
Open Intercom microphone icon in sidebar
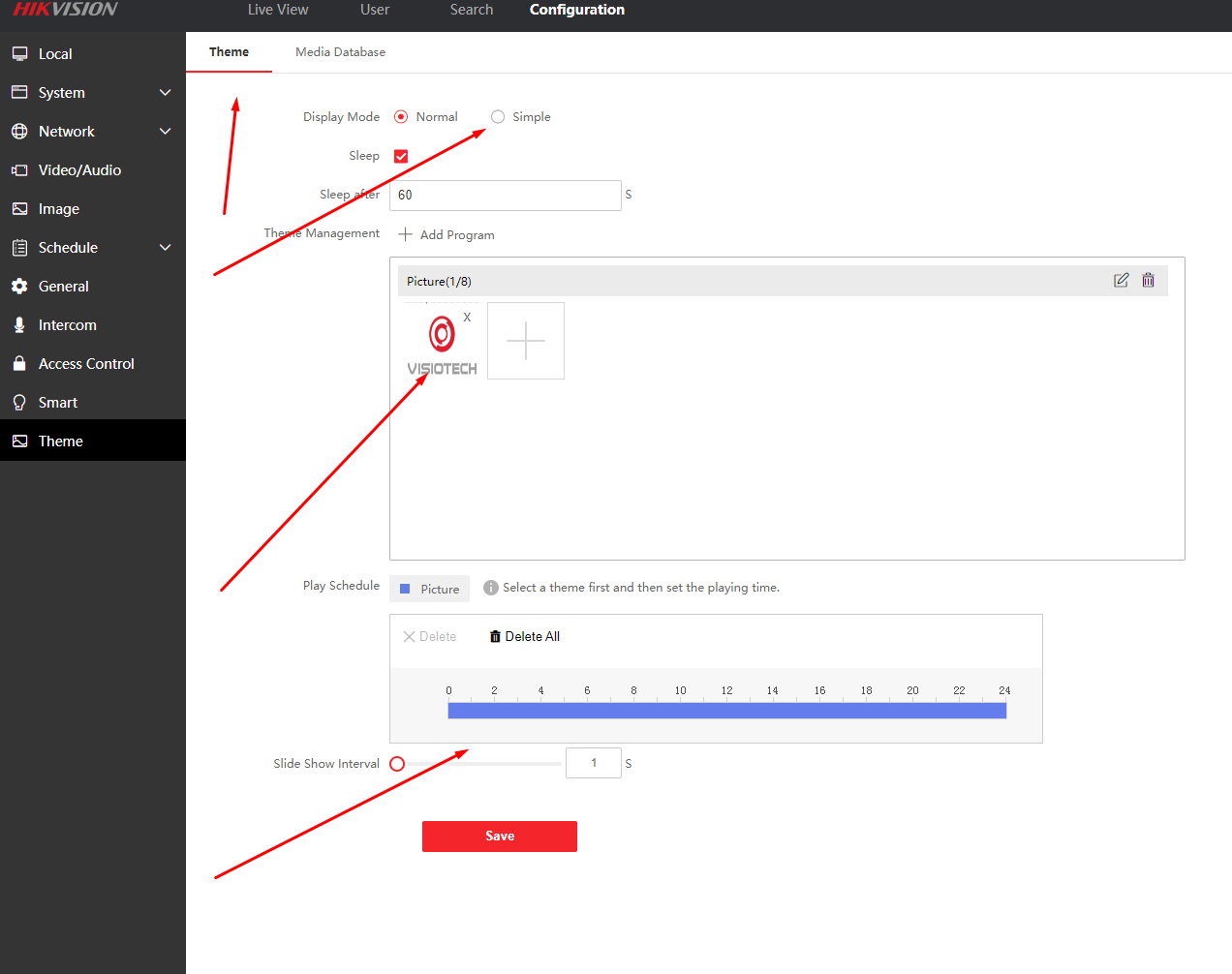coord(19,325)
